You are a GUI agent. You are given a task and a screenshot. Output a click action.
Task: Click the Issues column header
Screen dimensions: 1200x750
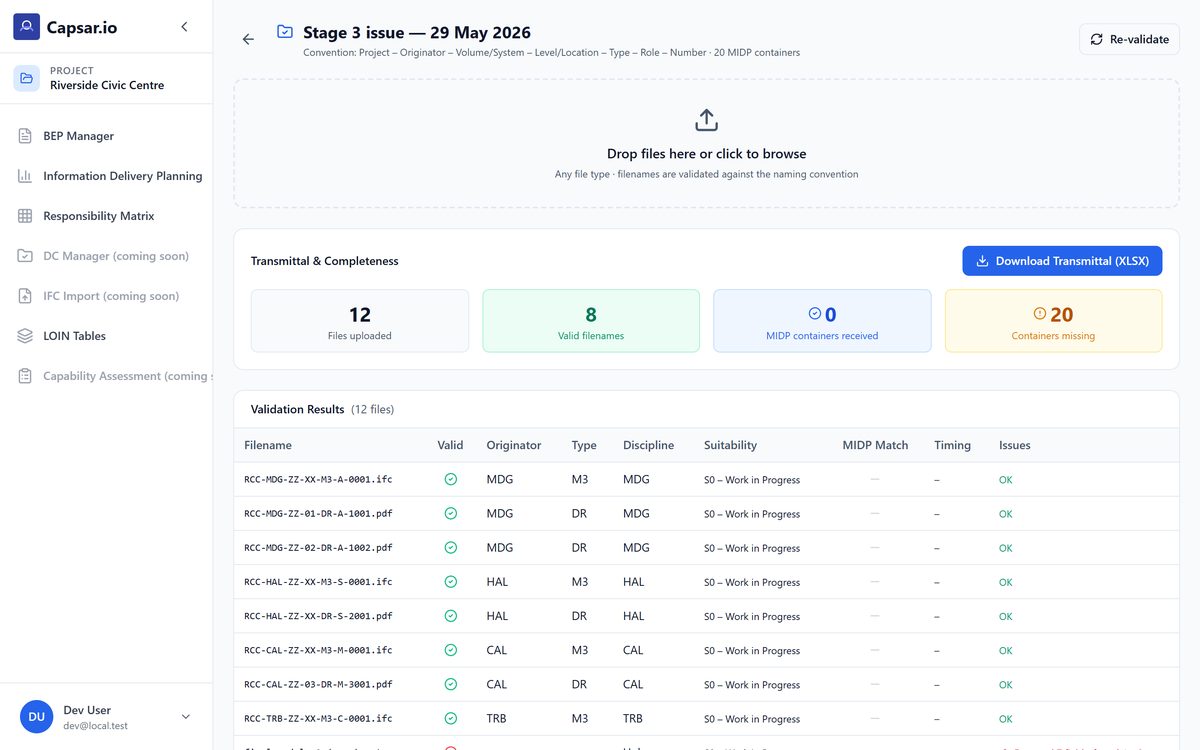pos(1014,445)
